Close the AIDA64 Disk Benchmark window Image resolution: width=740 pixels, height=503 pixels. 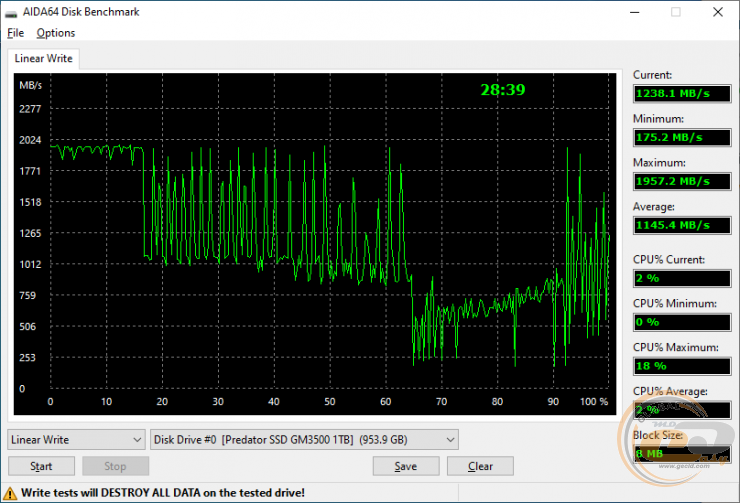coord(718,12)
